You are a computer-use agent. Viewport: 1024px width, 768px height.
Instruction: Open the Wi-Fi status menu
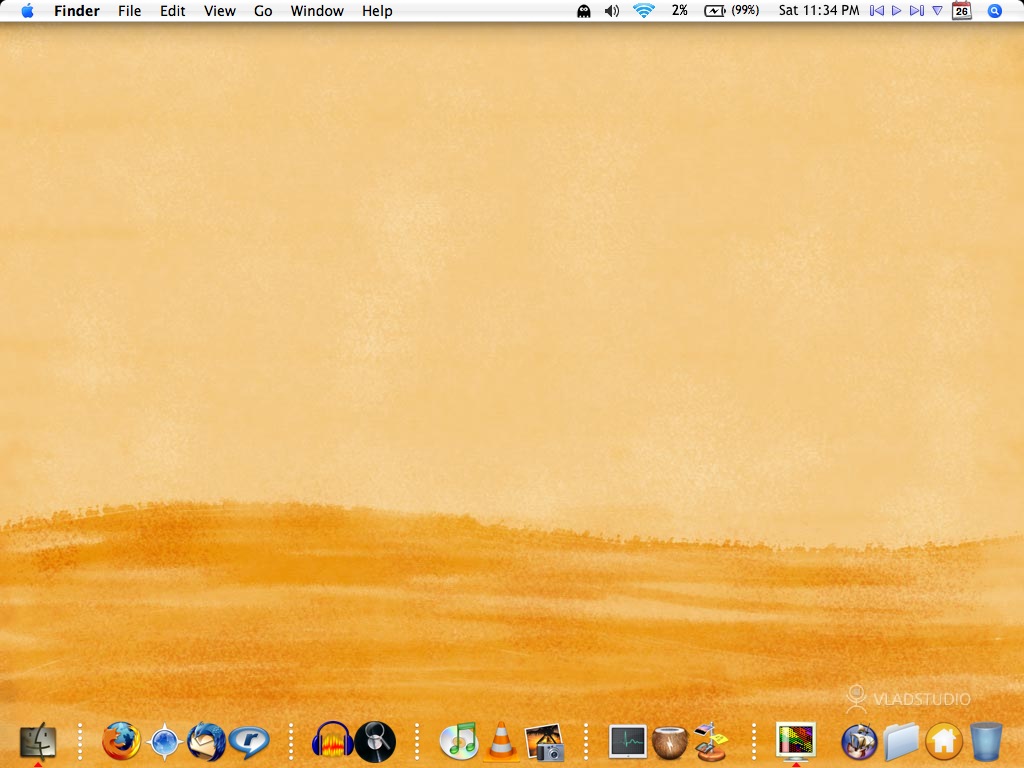(644, 10)
